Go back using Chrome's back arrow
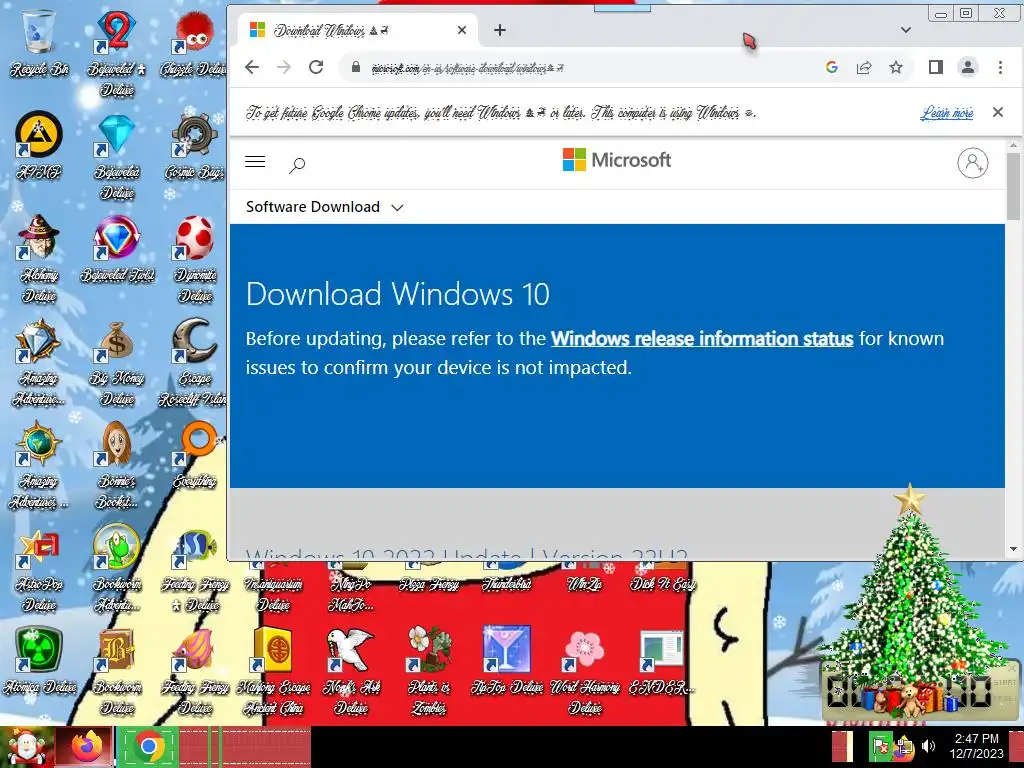The height and width of the screenshot is (768, 1024). 252,67
